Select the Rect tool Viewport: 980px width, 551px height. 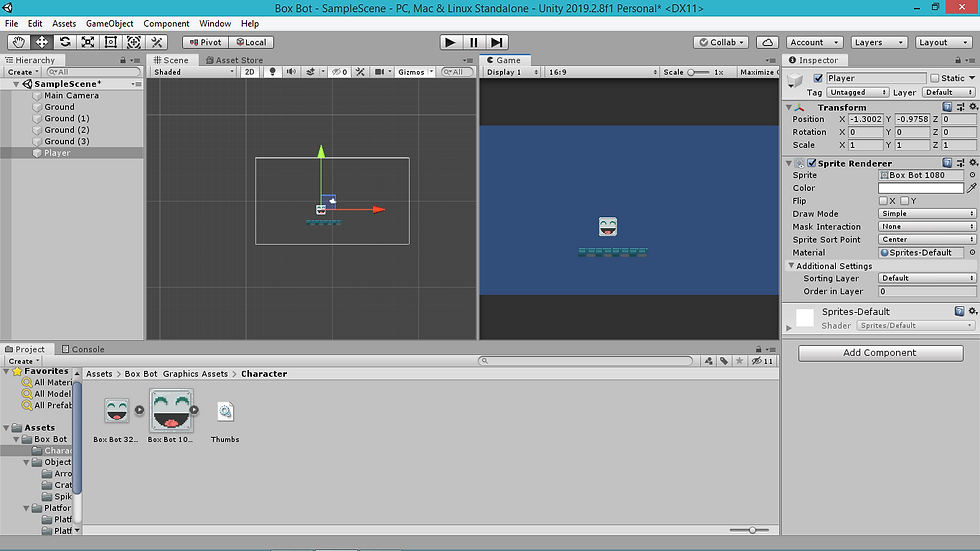click(111, 42)
